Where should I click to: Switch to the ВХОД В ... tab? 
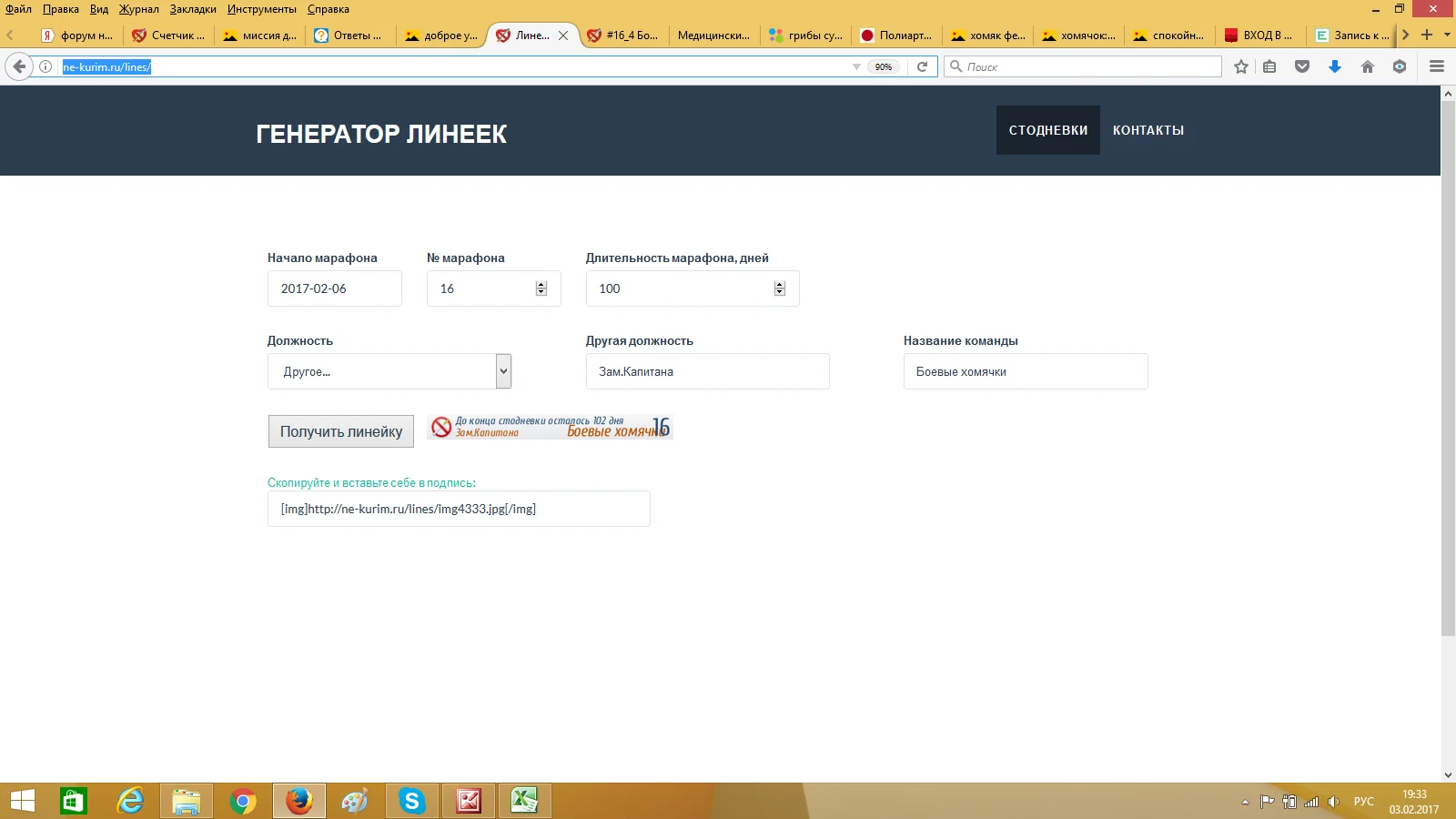(x=1260, y=35)
